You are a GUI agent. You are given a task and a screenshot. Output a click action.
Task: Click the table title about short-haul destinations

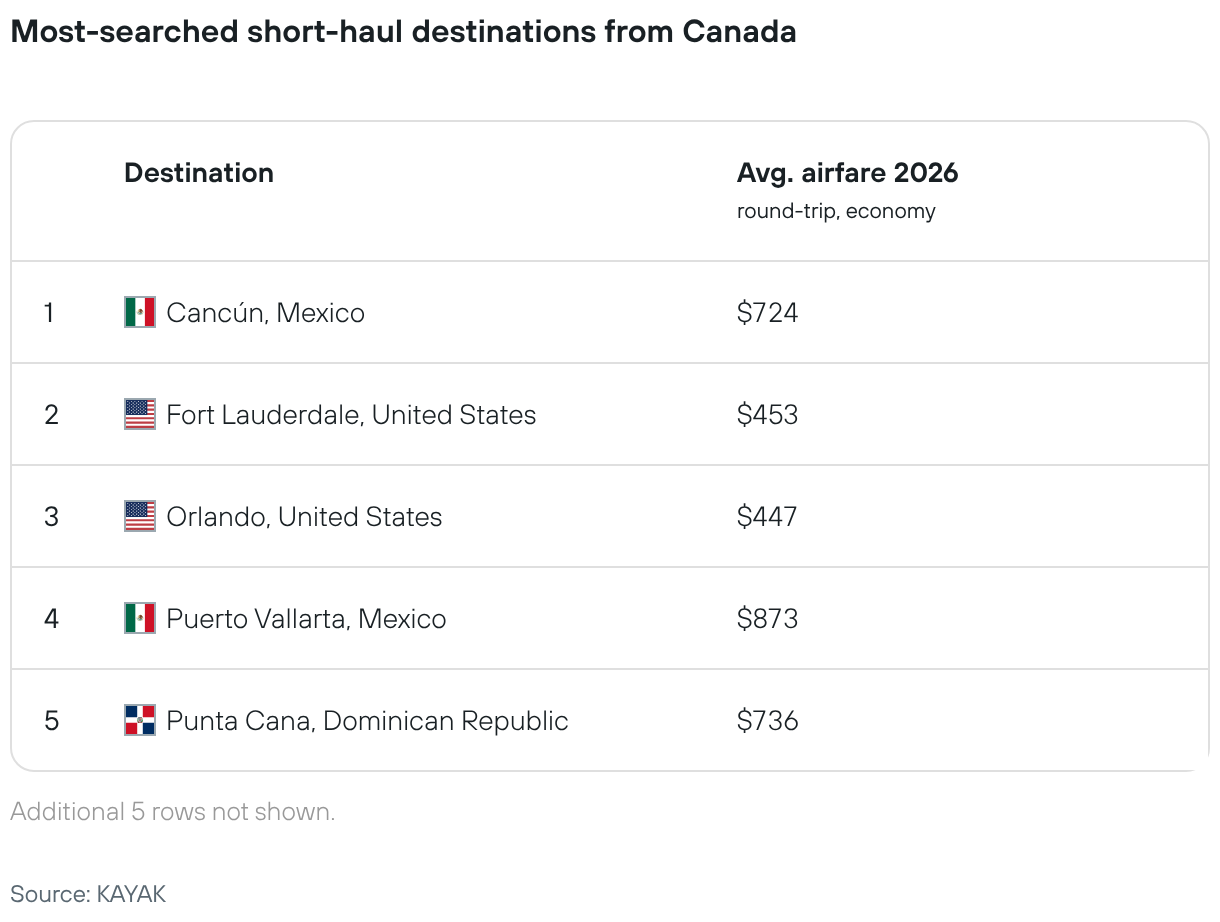tap(403, 32)
